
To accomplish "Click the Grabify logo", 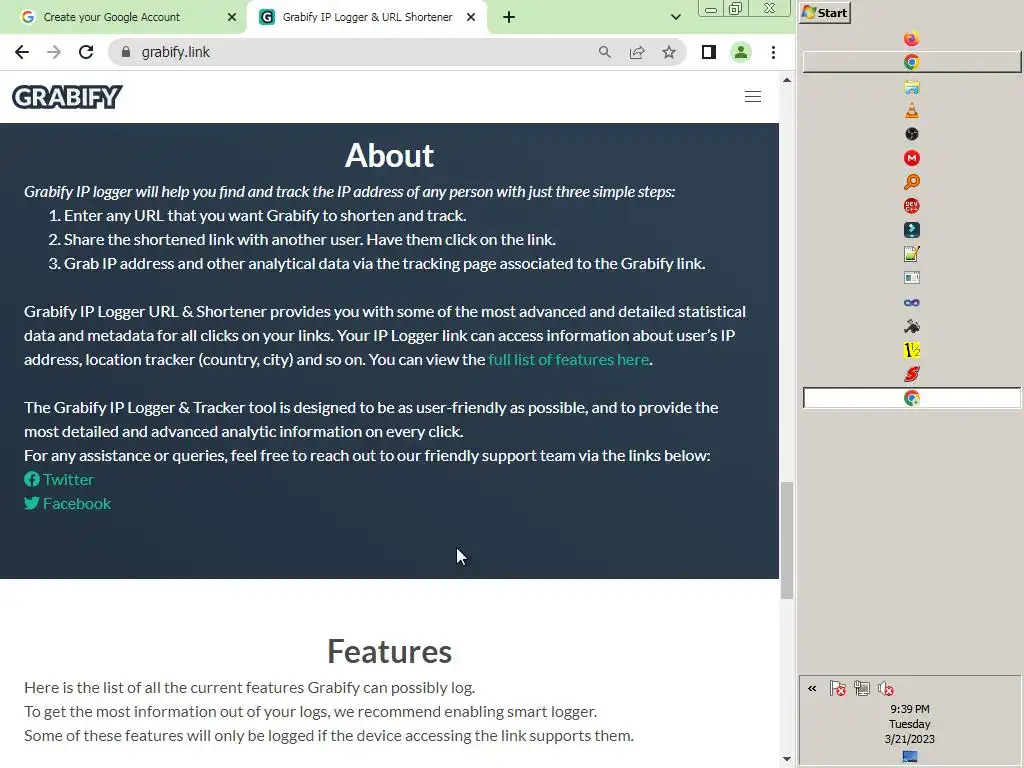I will coord(67,97).
